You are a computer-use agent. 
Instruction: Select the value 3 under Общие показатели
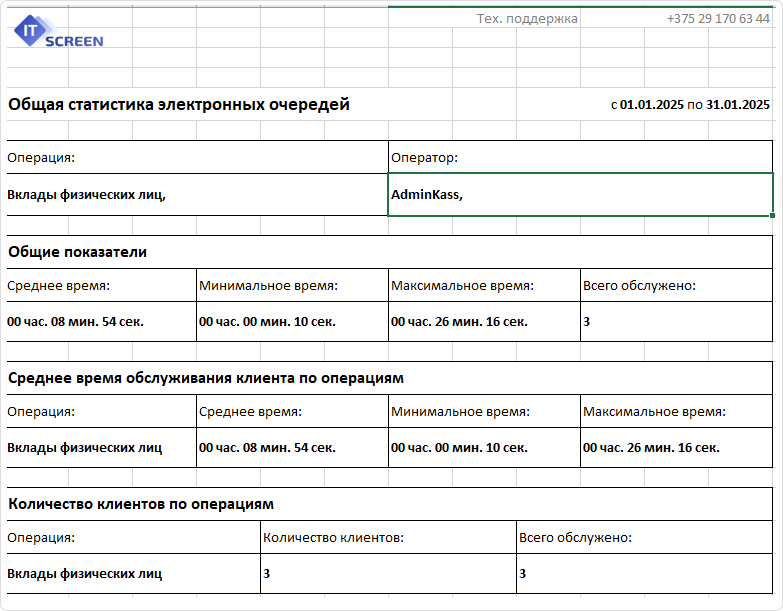coord(587,322)
